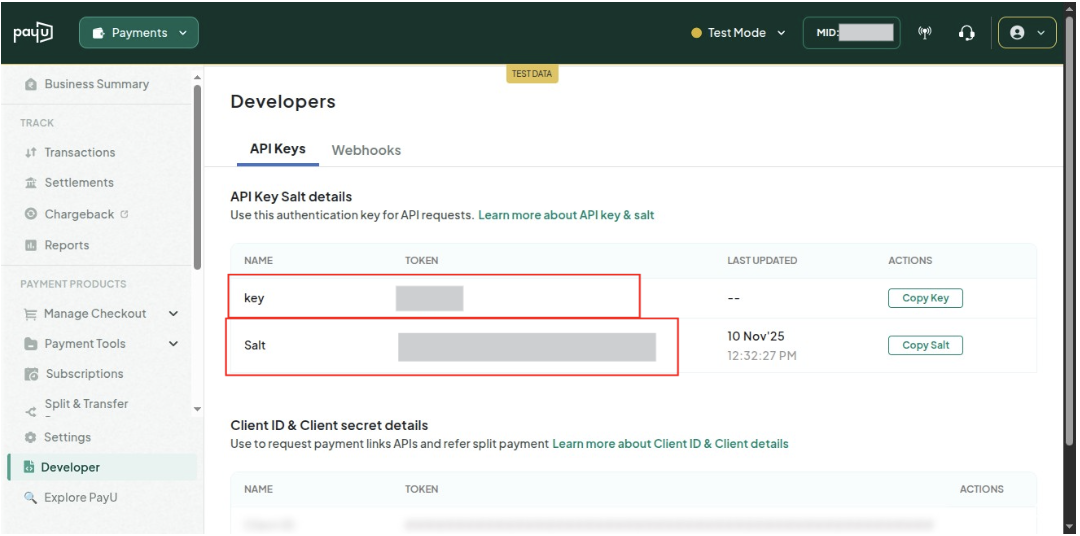Open the Test Mode dropdown

pyautogui.click(x=738, y=32)
